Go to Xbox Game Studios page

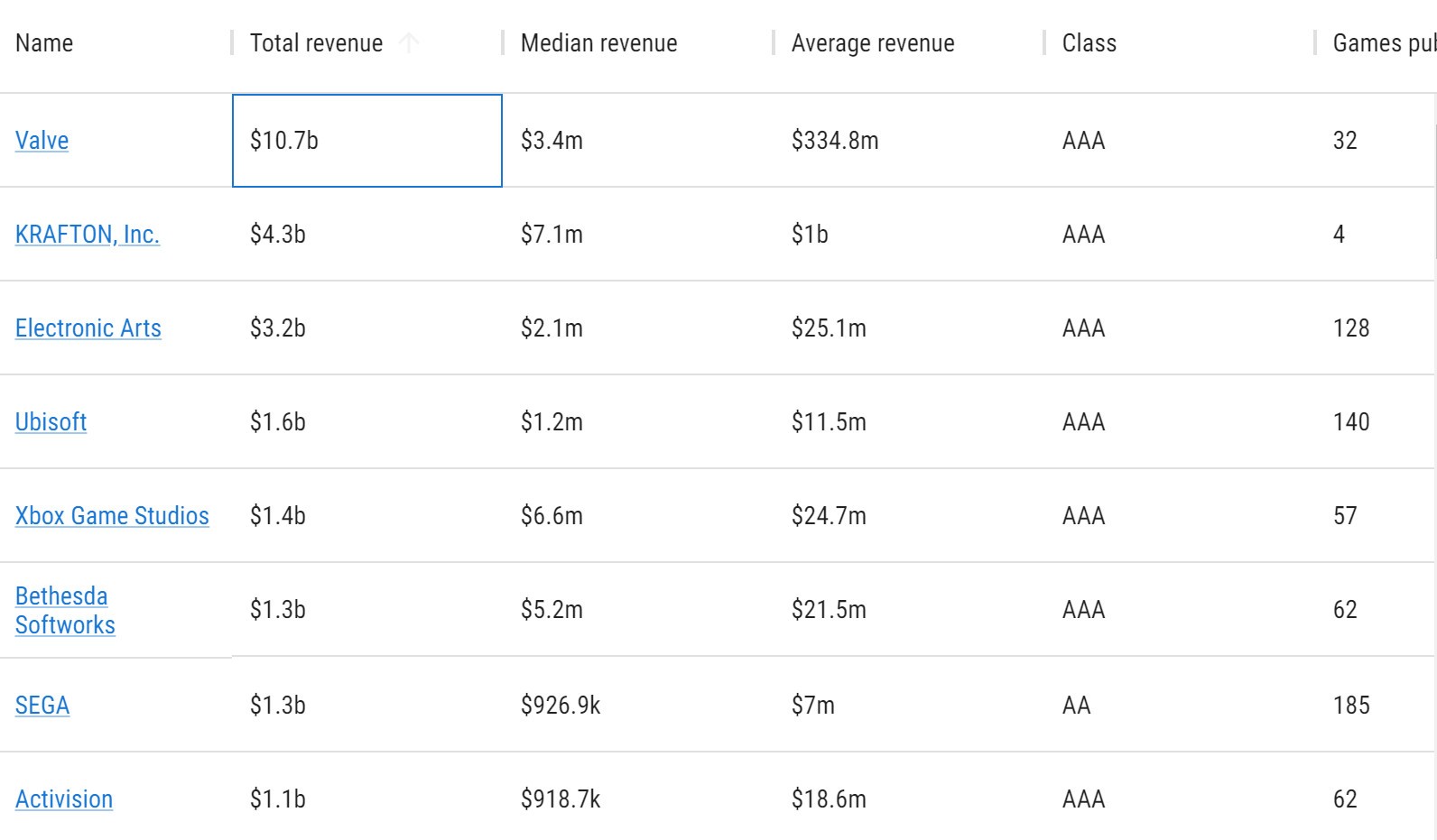pos(112,516)
